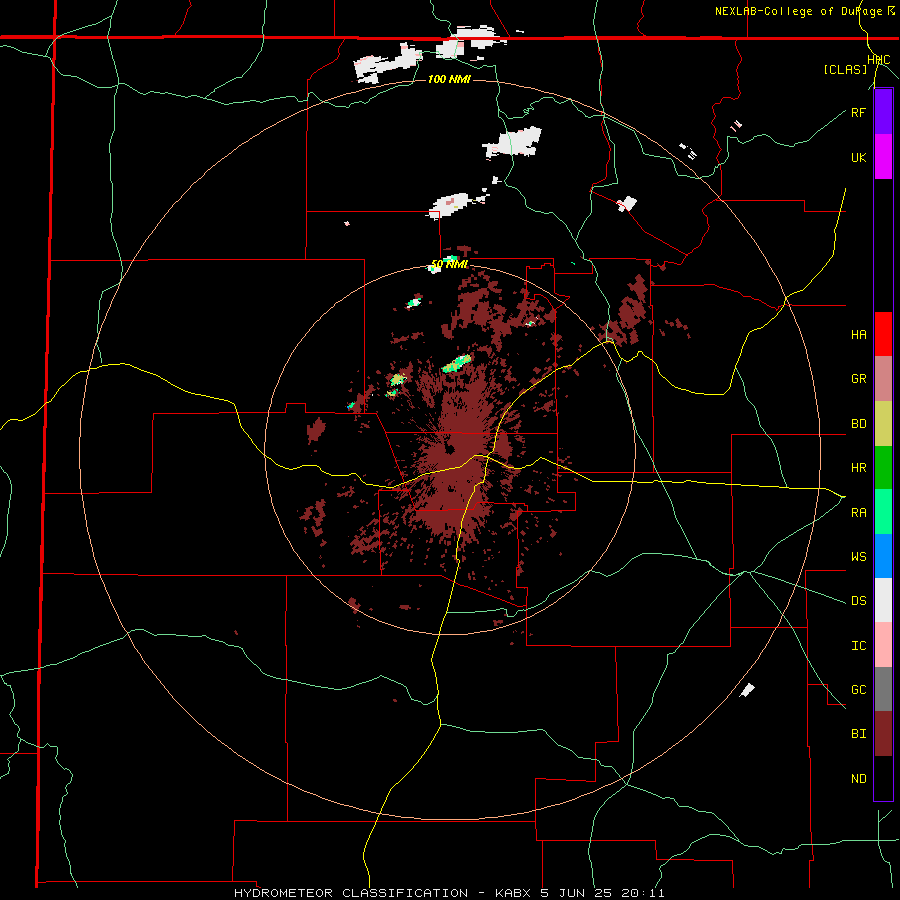
Task: Click the BD legend label
Action: point(858,424)
